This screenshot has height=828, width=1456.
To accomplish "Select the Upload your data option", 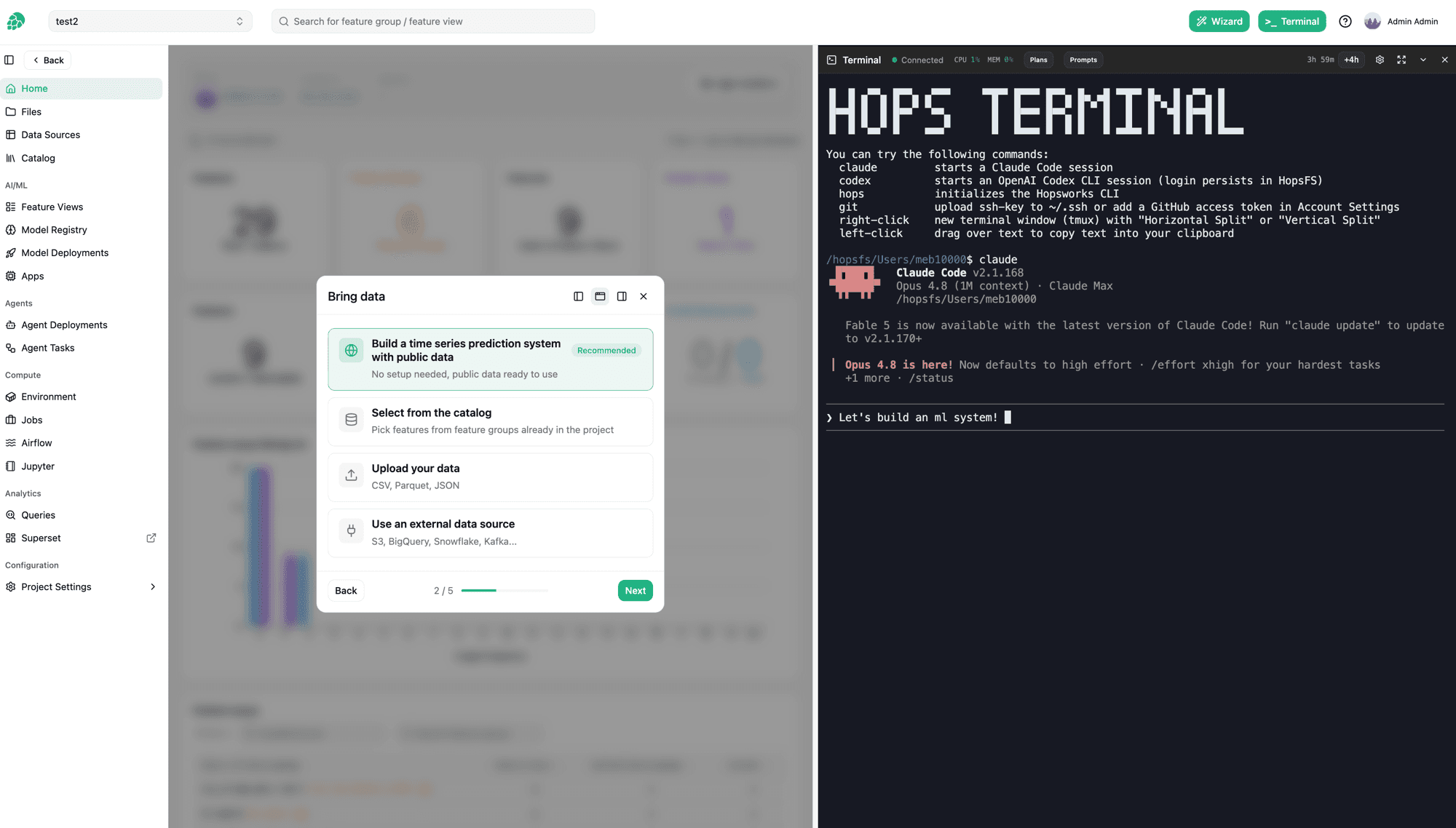I will point(490,477).
